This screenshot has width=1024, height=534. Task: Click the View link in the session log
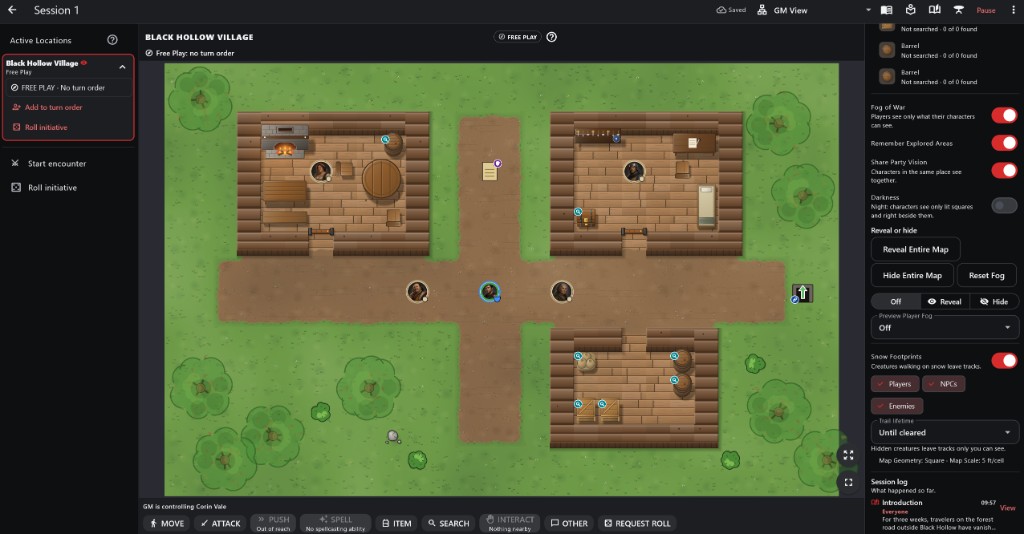tap(1008, 508)
